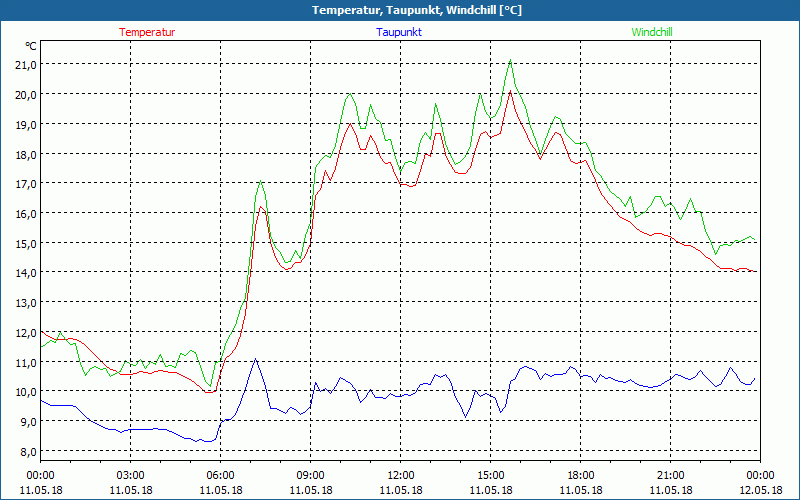This screenshot has width=800, height=500.
Task: Click the blue Taupunkt peak after 06:00
Action: (x=256, y=359)
